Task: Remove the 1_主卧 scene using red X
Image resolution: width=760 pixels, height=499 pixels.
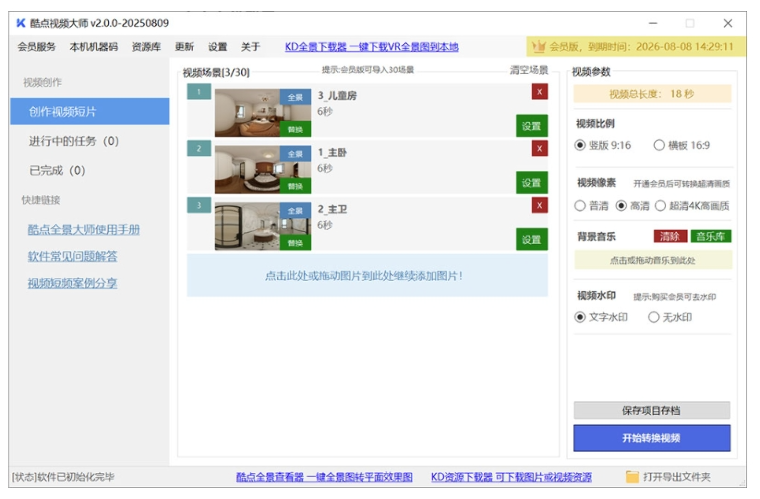Action: (x=540, y=149)
